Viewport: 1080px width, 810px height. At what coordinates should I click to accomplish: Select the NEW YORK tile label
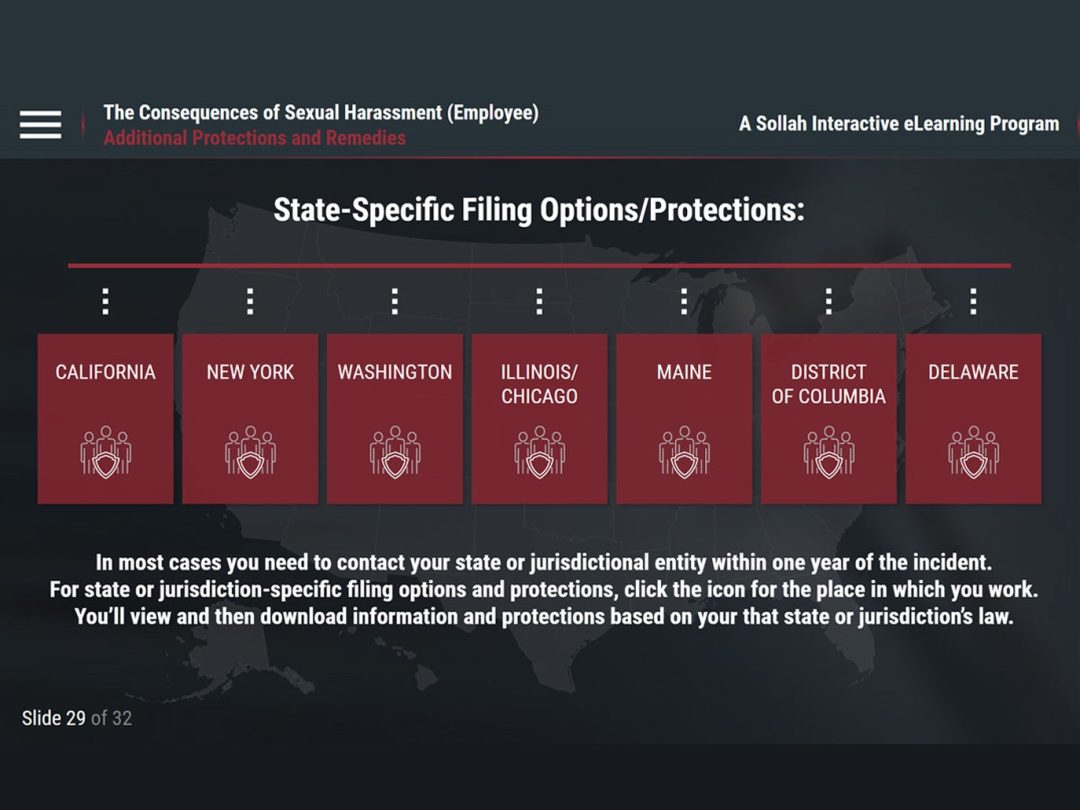pyautogui.click(x=250, y=372)
